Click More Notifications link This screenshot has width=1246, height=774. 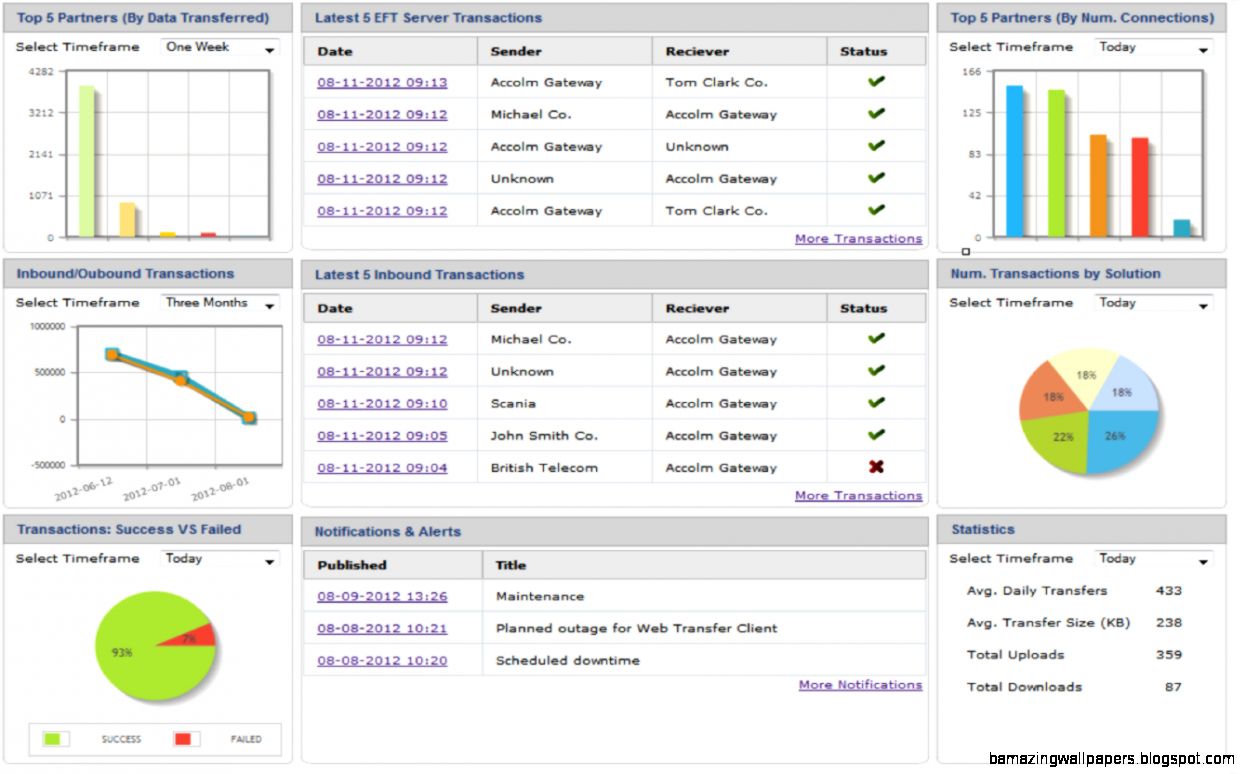pyautogui.click(x=860, y=685)
